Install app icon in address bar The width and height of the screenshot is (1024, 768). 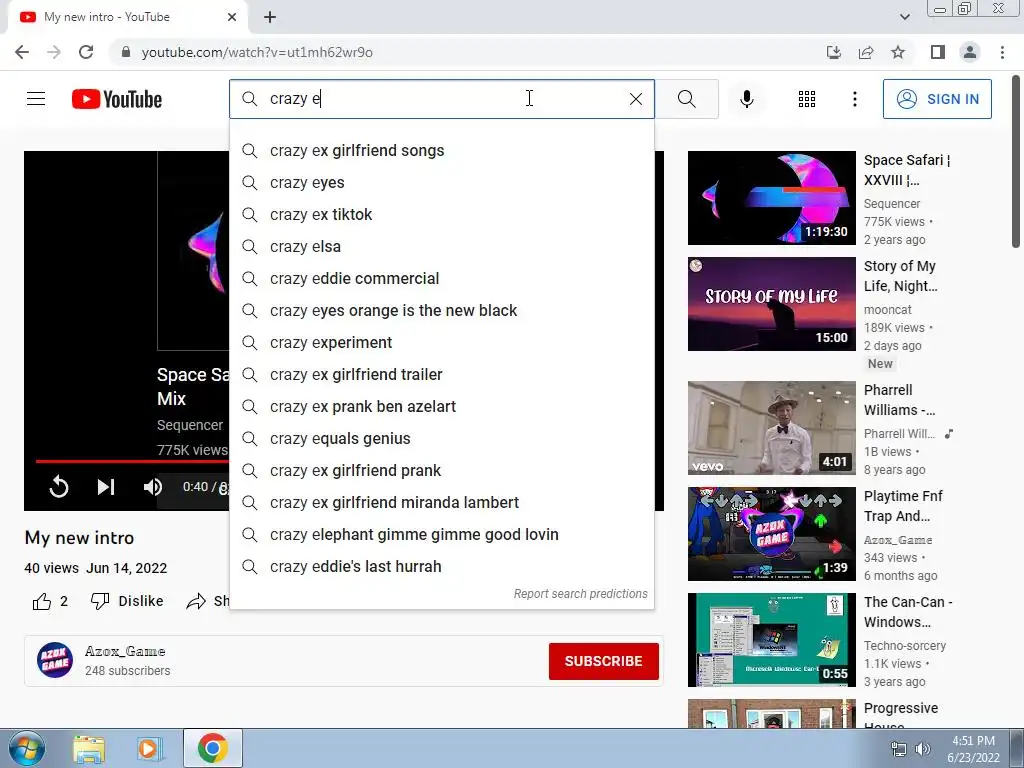834,52
